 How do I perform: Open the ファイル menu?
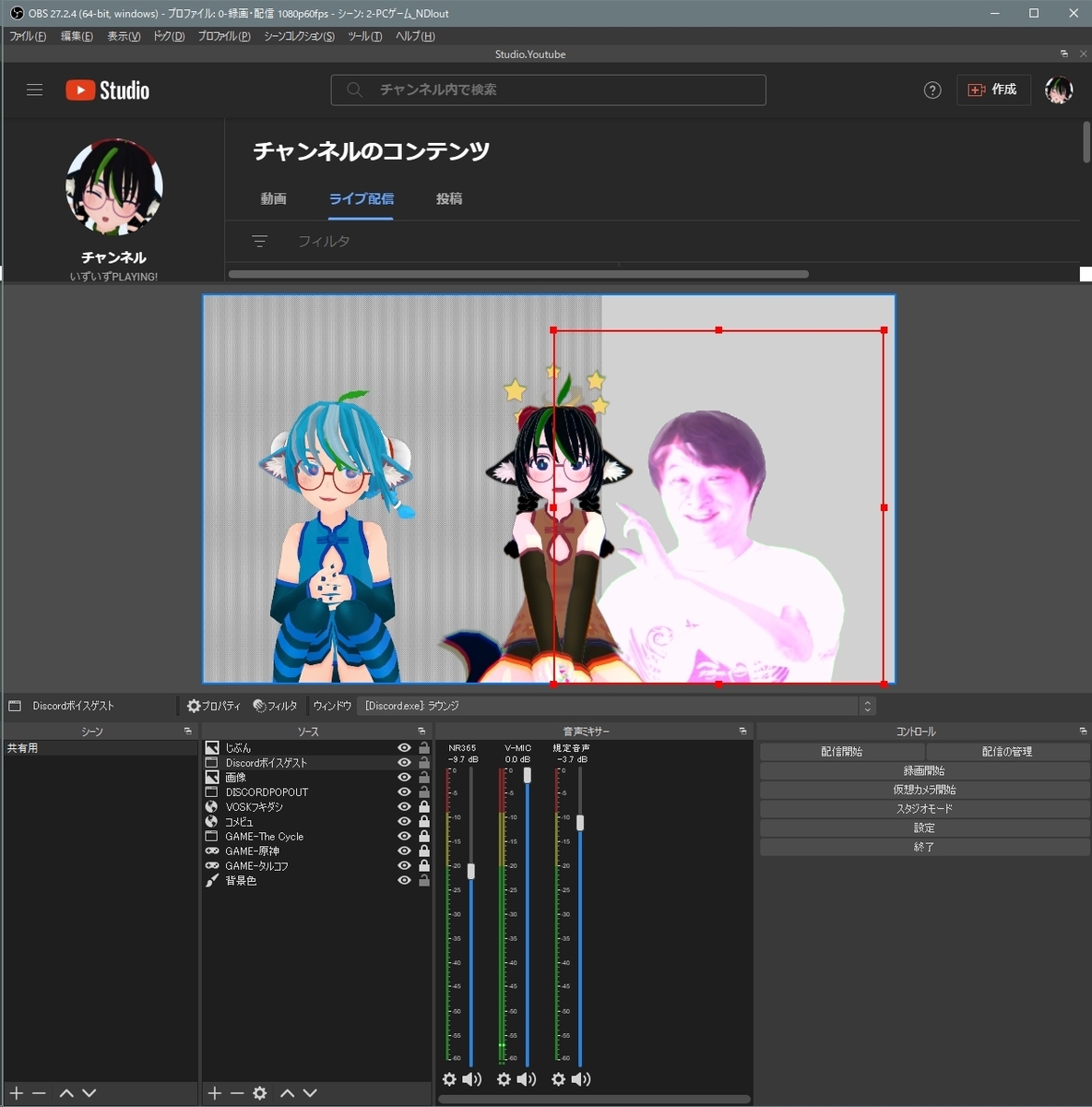click(x=28, y=36)
